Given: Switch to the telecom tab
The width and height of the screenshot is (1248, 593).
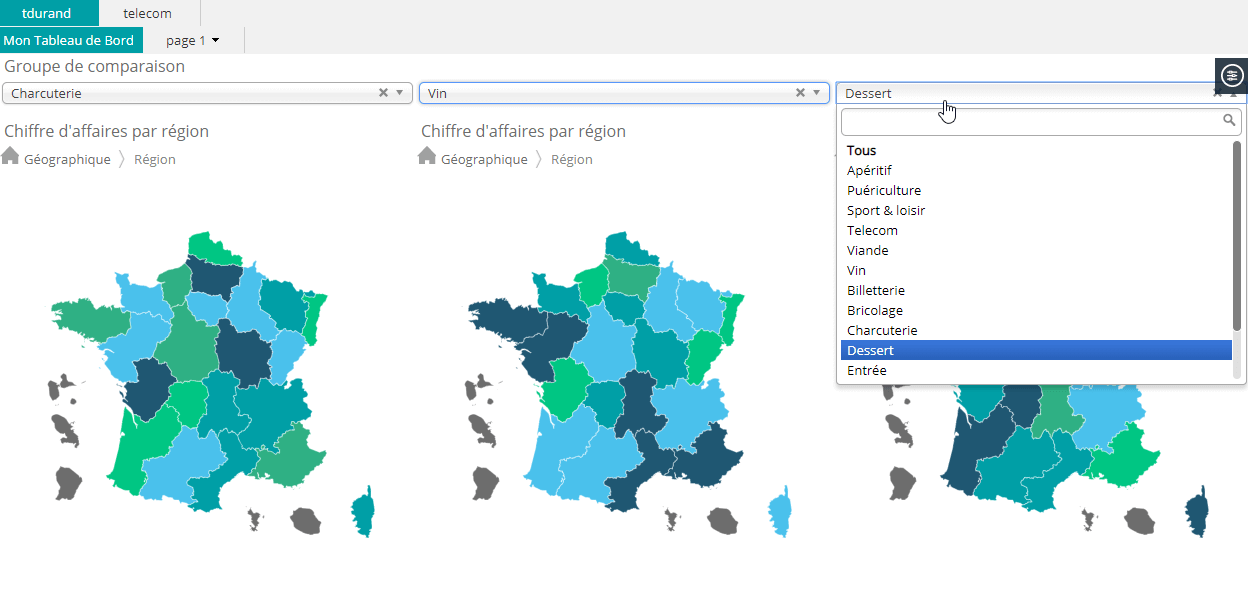Looking at the screenshot, I should pos(148,13).
